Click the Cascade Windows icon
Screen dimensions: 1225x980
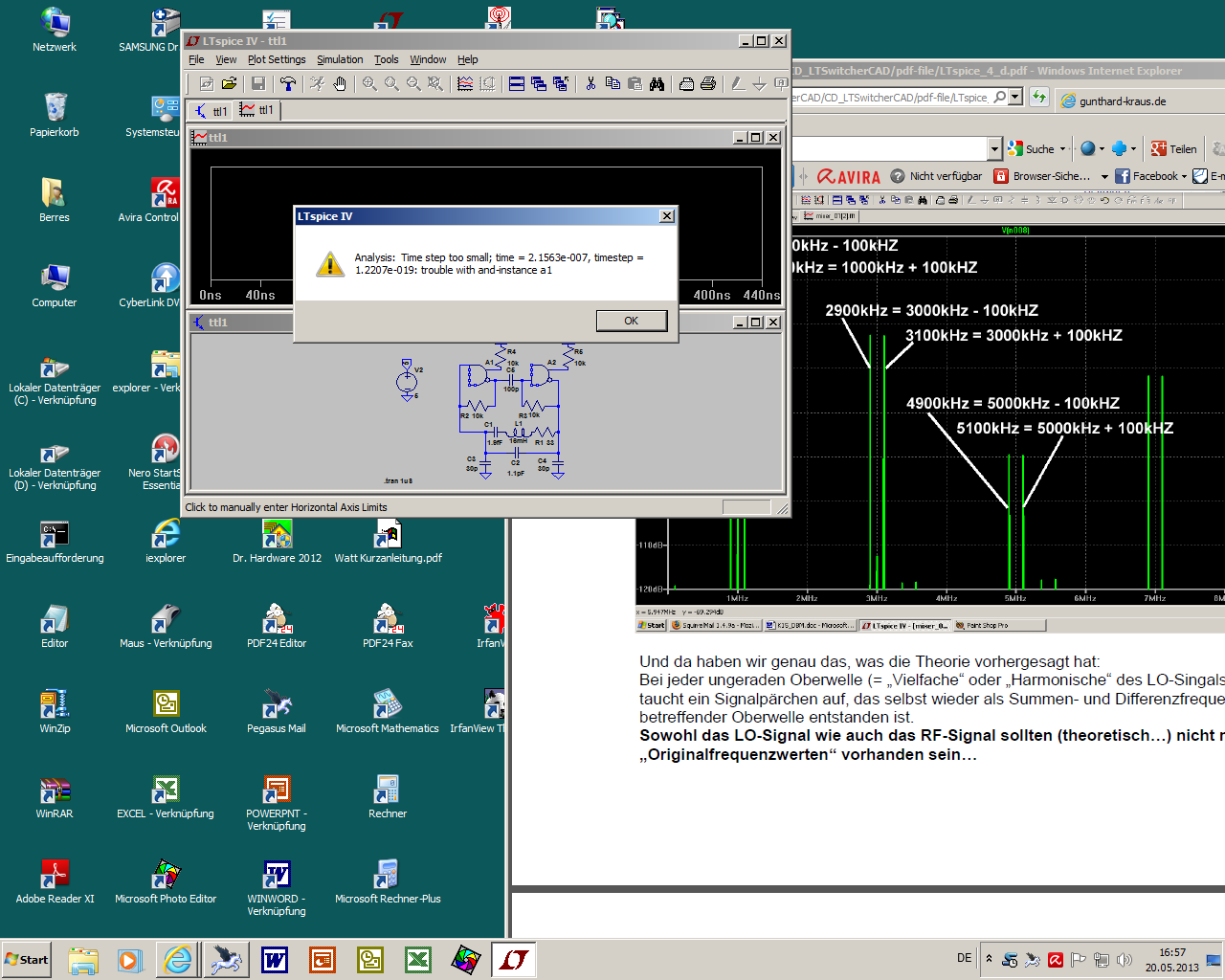tap(539, 84)
